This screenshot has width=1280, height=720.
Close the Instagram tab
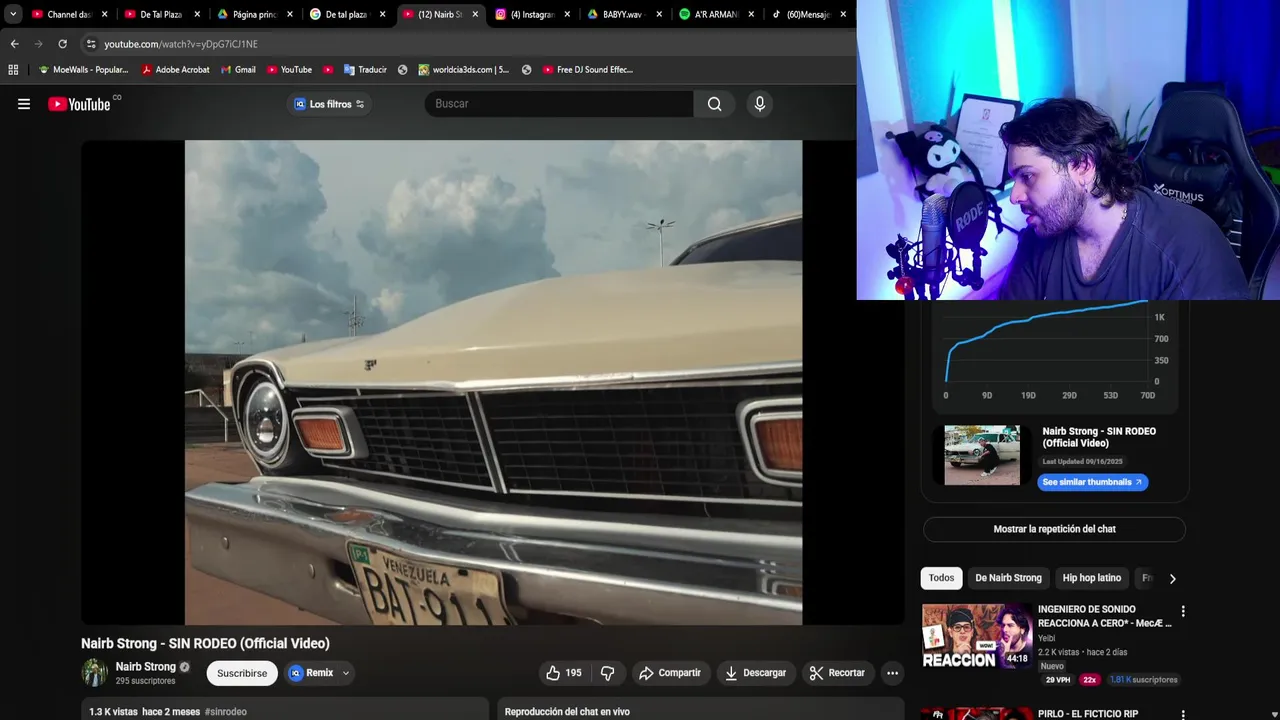pos(567,15)
